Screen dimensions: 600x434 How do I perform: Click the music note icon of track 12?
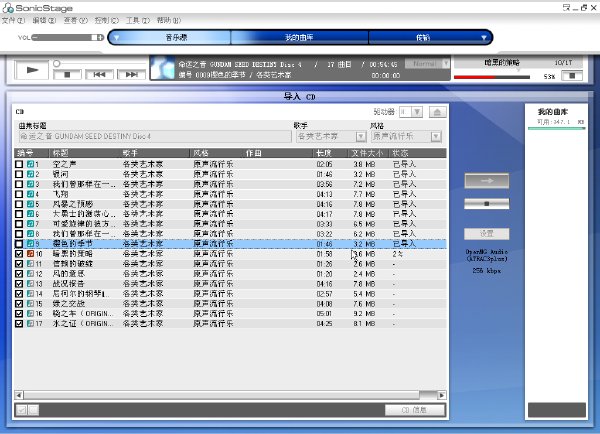pos(31,274)
